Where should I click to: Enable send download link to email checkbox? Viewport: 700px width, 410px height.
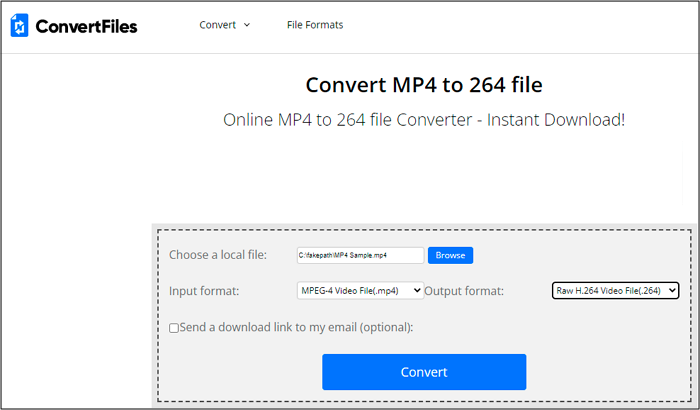point(174,328)
